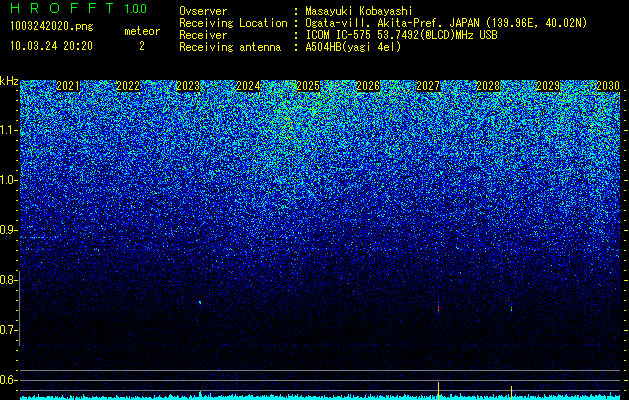
Task: Click the 2030 time marker
Action: (608, 86)
